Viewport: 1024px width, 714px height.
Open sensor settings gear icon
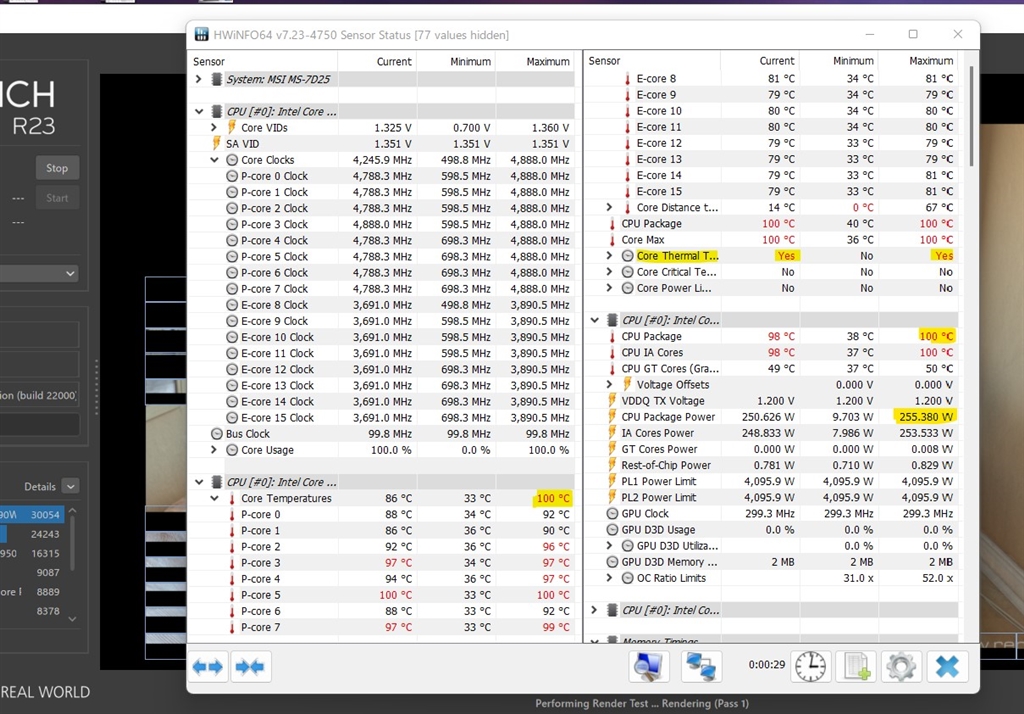pos(901,666)
